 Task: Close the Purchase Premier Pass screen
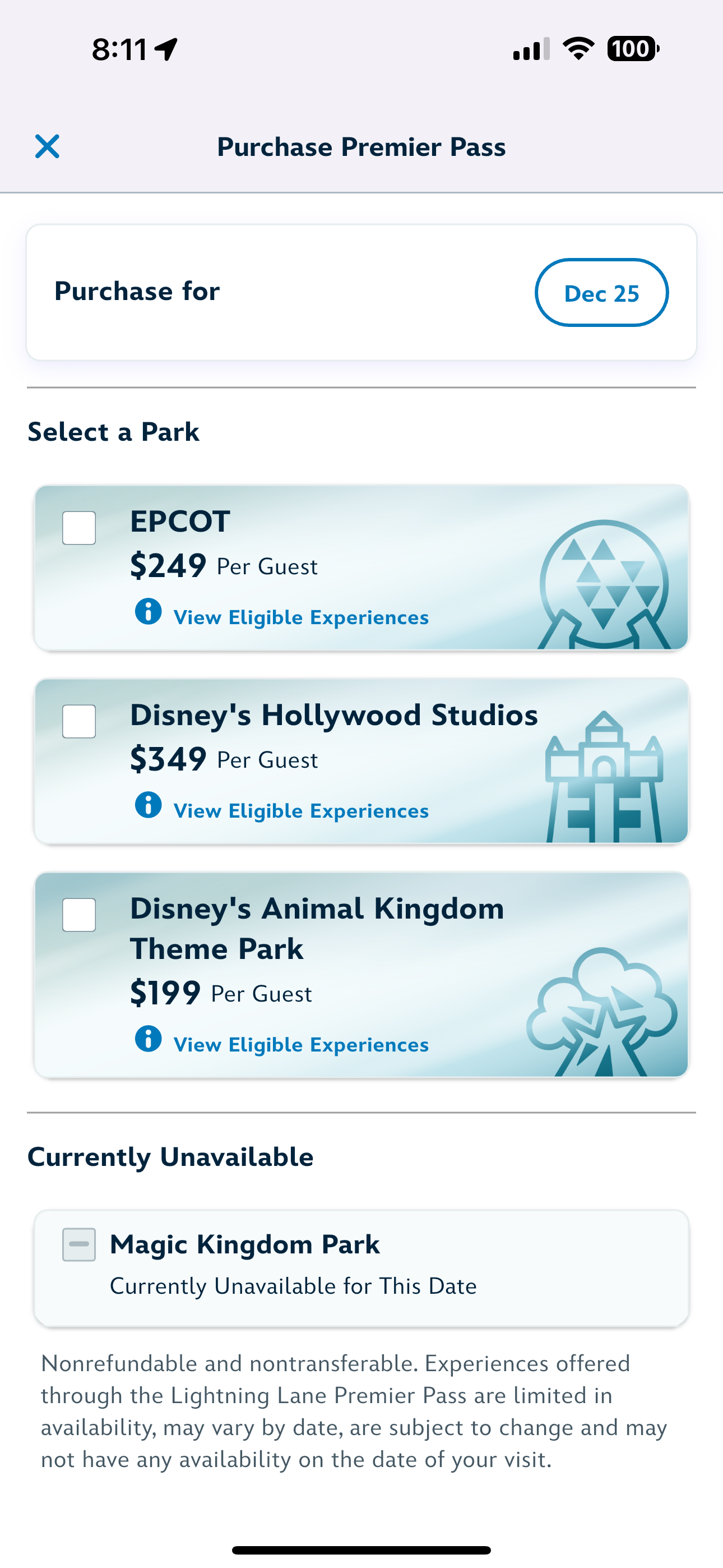[x=47, y=147]
